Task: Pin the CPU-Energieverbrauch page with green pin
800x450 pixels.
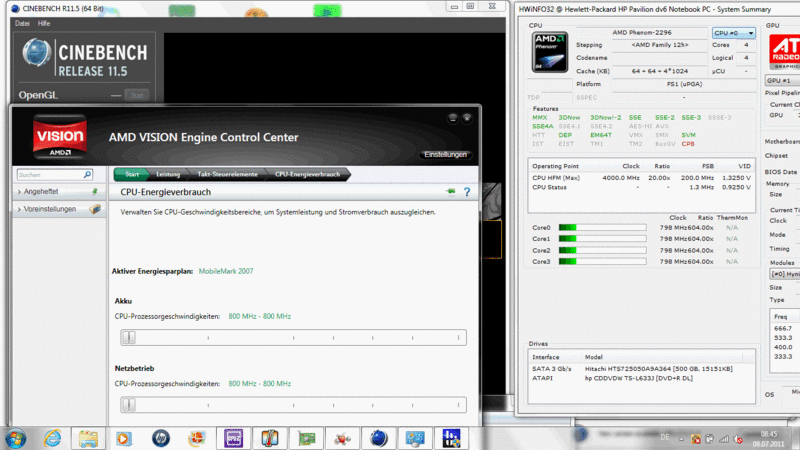Action: click(x=451, y=192)
